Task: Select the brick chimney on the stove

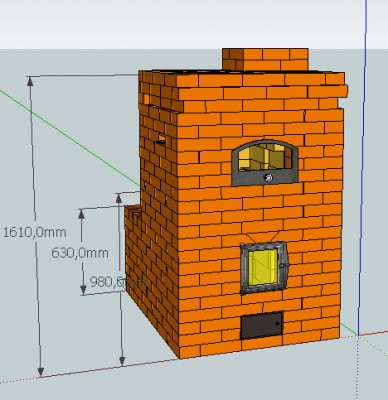Action: click(x=265, y=59)
